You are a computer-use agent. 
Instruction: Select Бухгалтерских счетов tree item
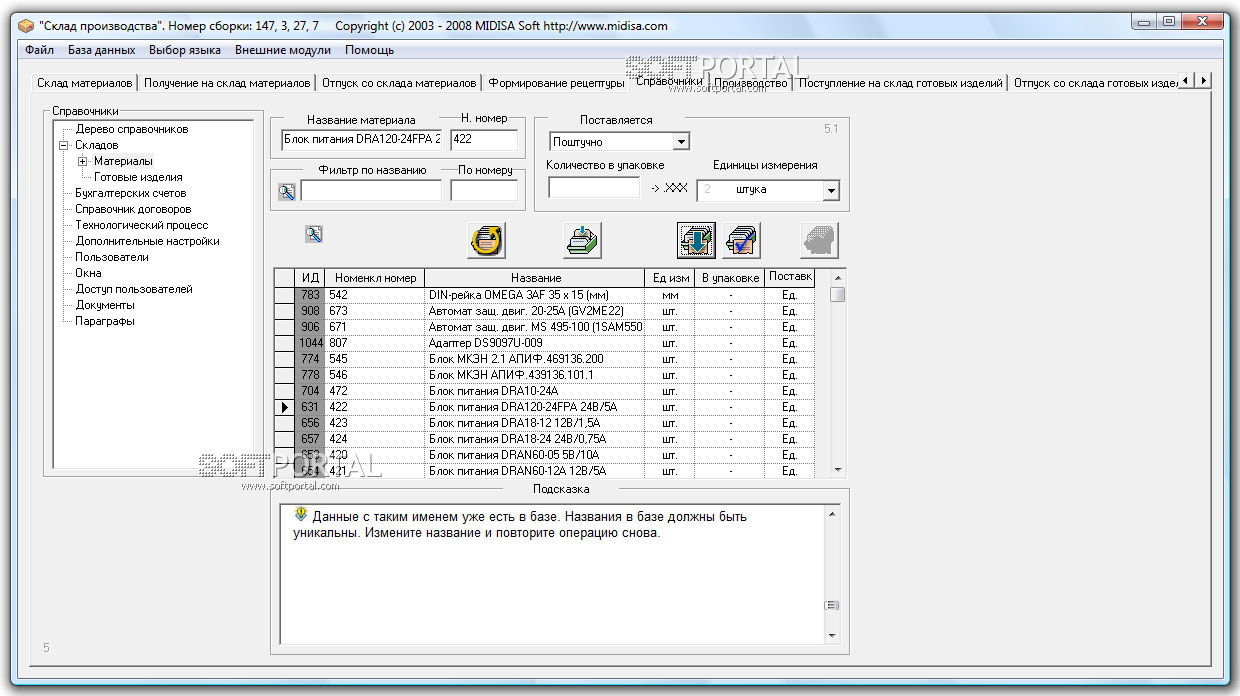tap(130, 193)
